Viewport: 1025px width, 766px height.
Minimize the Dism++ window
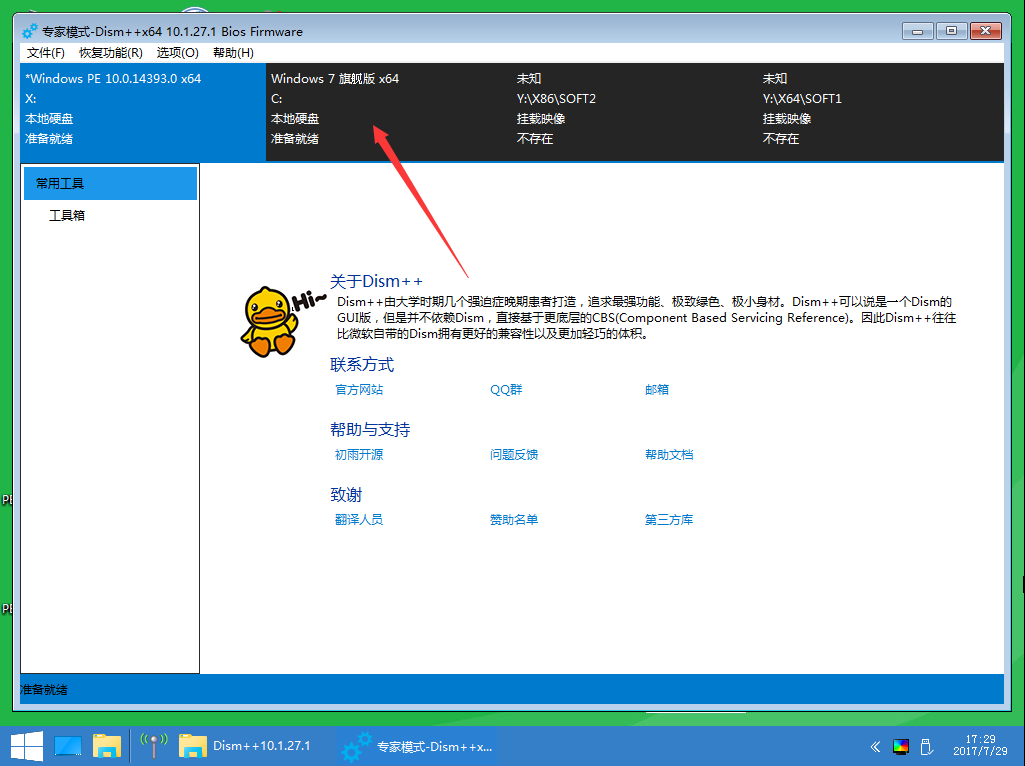pos(918,31)
